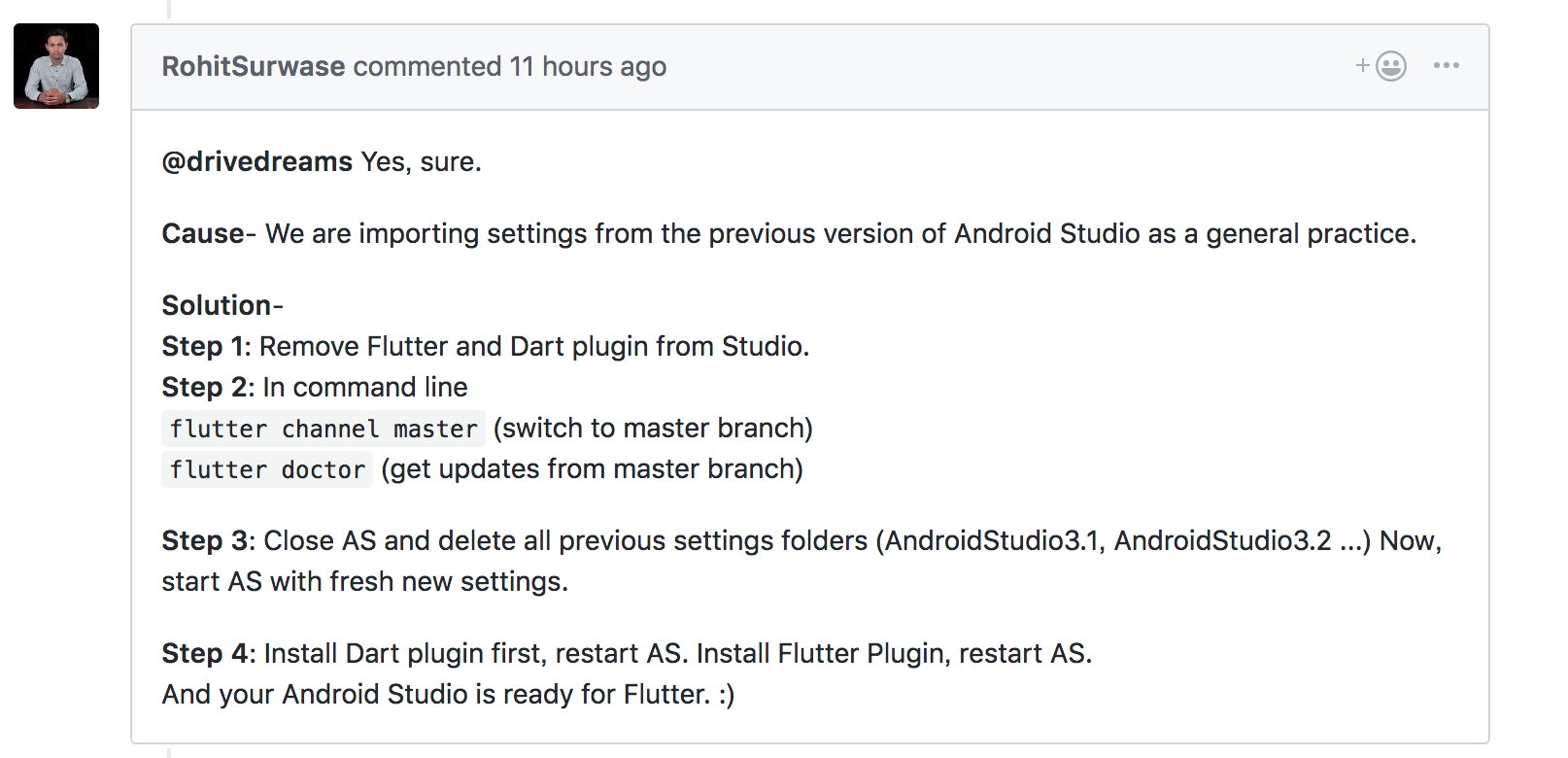Open the add reaction smiley picker
The height and width of the screenshot is (758, 1568).
coord(1381,66)
